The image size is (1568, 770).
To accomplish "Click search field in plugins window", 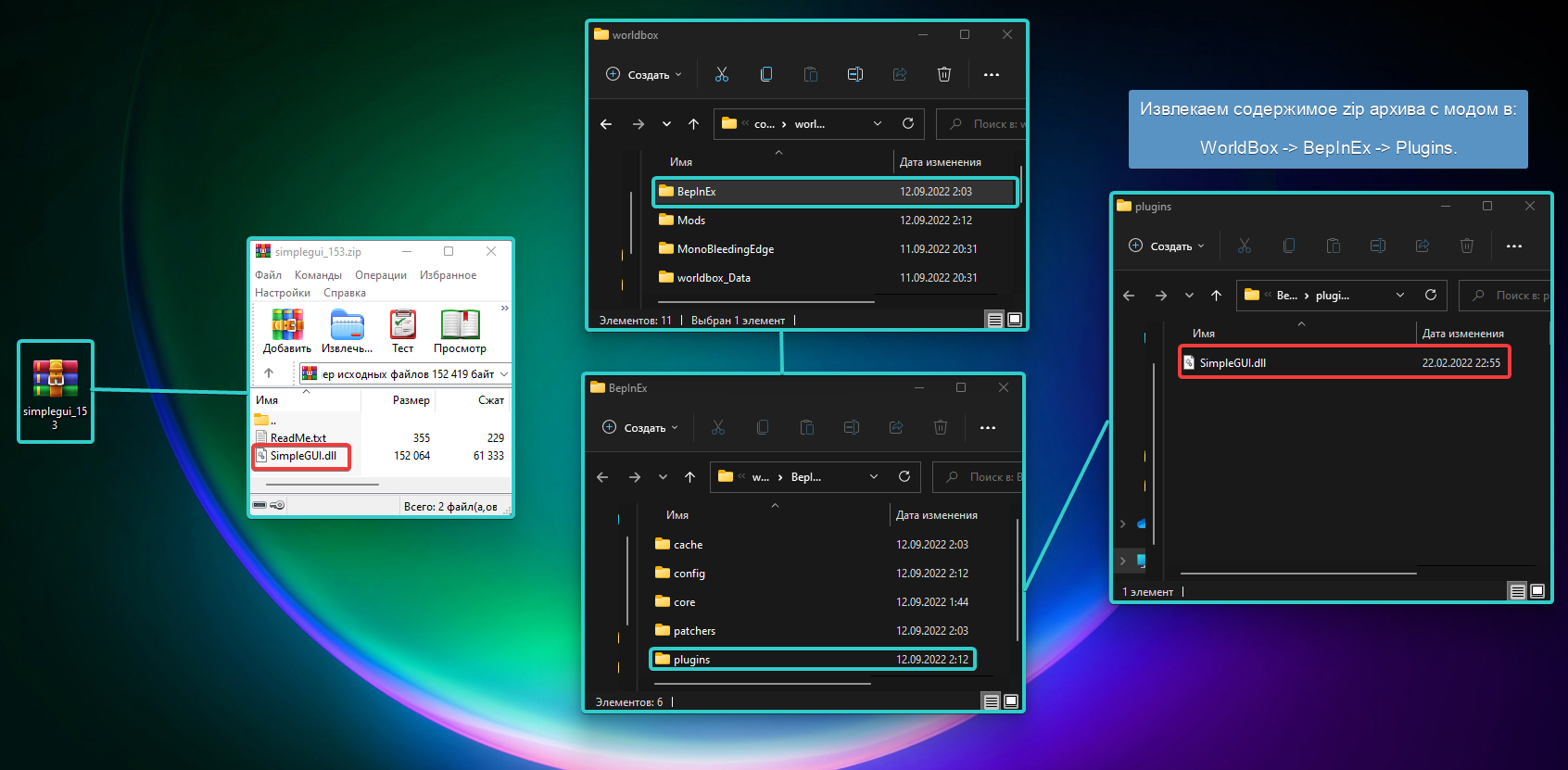I will [1505, 295].
